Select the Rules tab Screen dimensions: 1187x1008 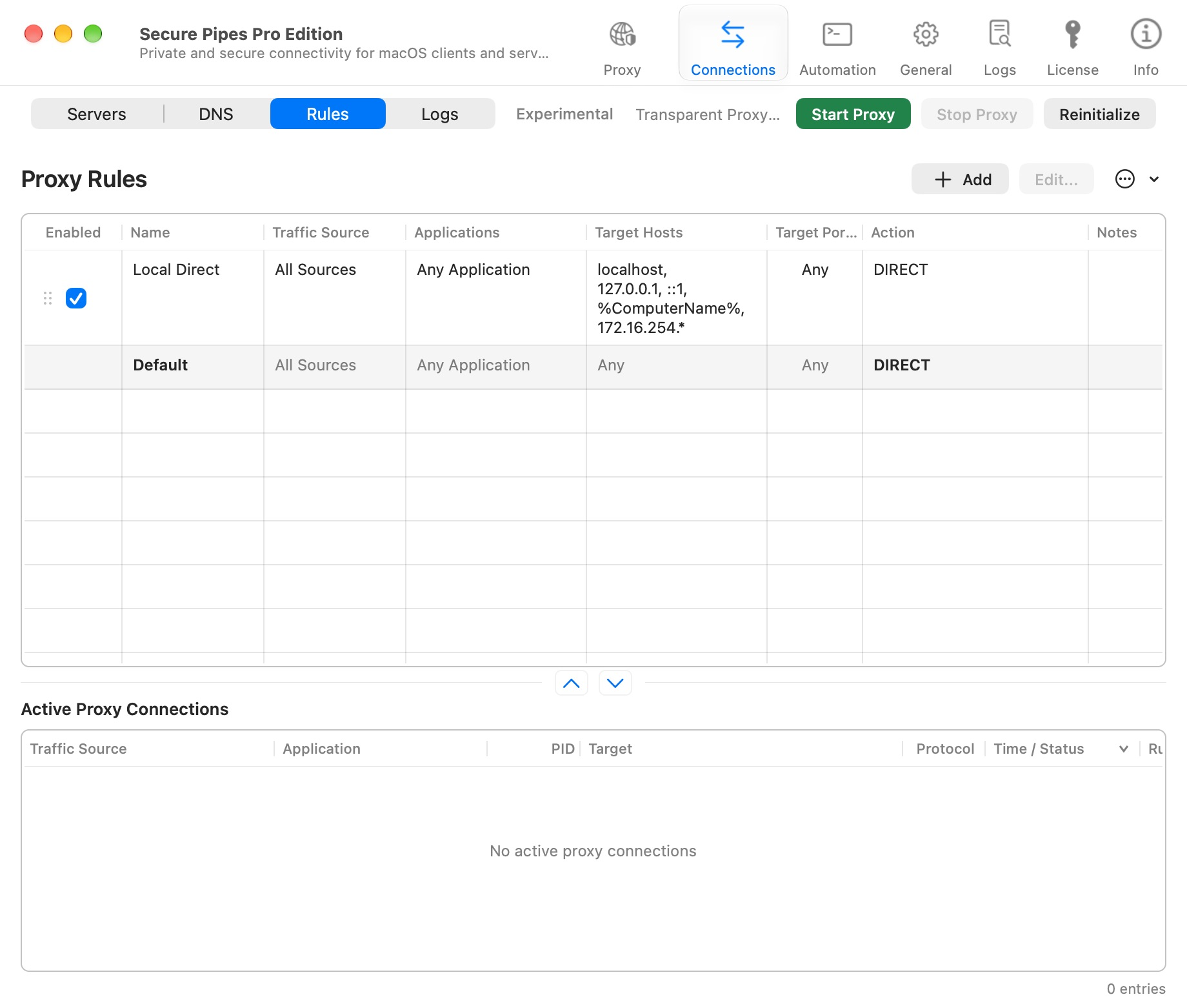click(x=328, y=114)
